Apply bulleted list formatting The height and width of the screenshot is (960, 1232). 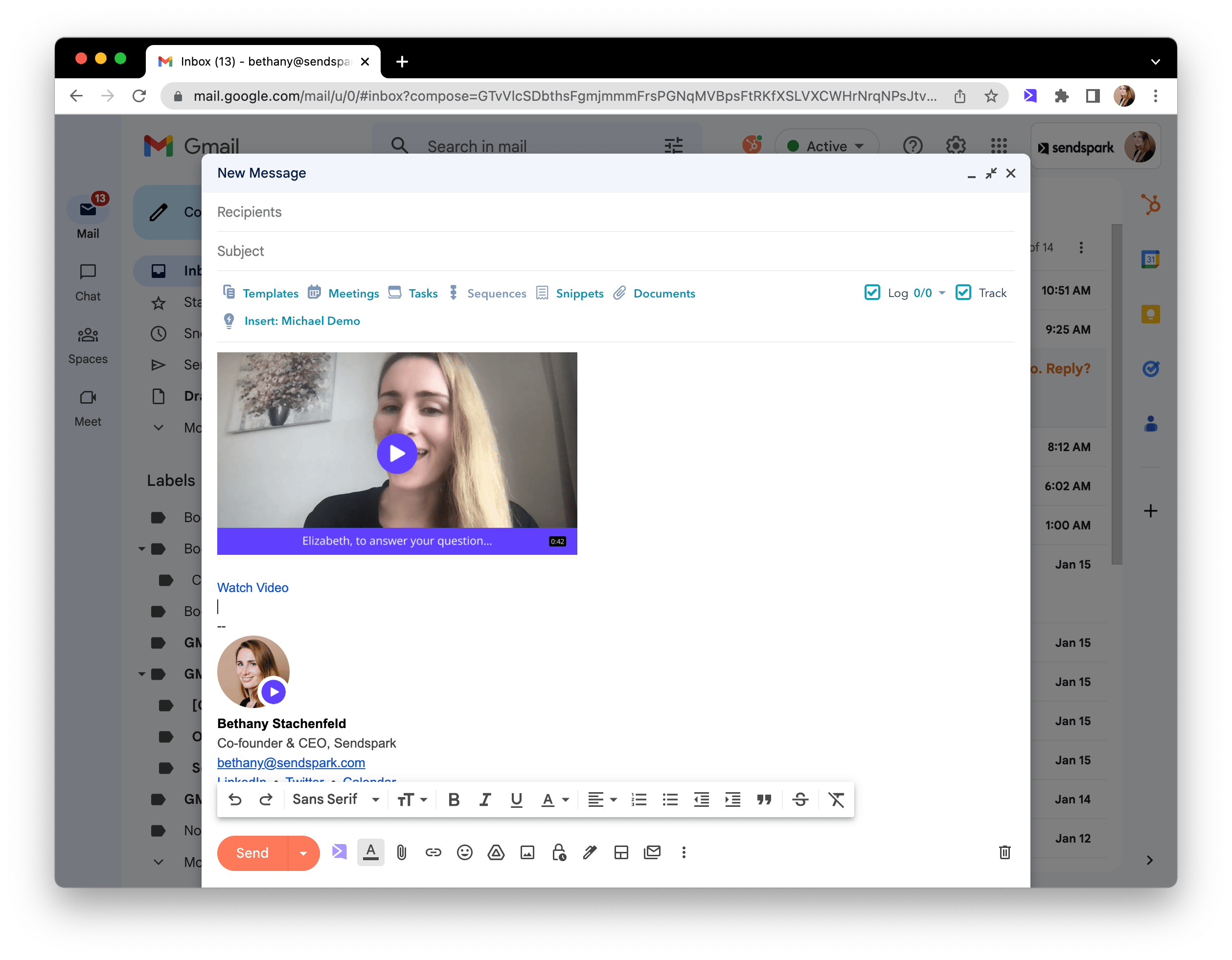[670, 799]
